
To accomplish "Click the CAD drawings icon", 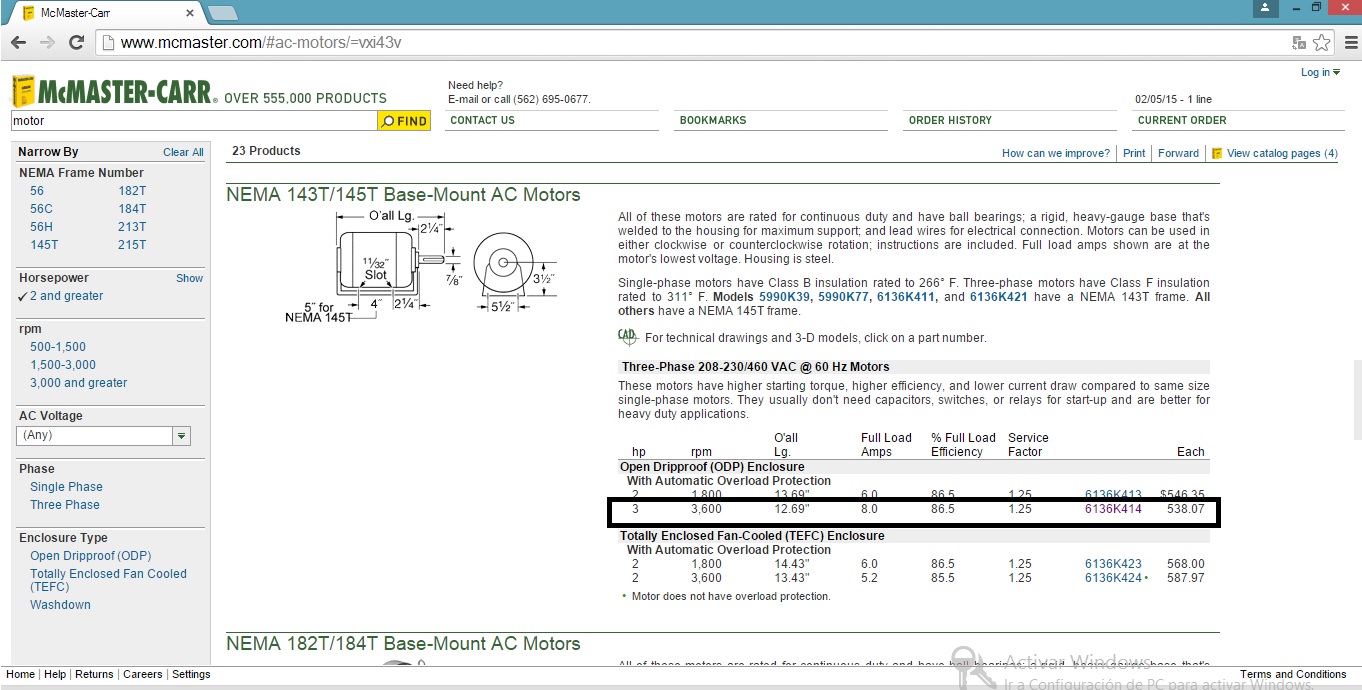I will (628, 337).
